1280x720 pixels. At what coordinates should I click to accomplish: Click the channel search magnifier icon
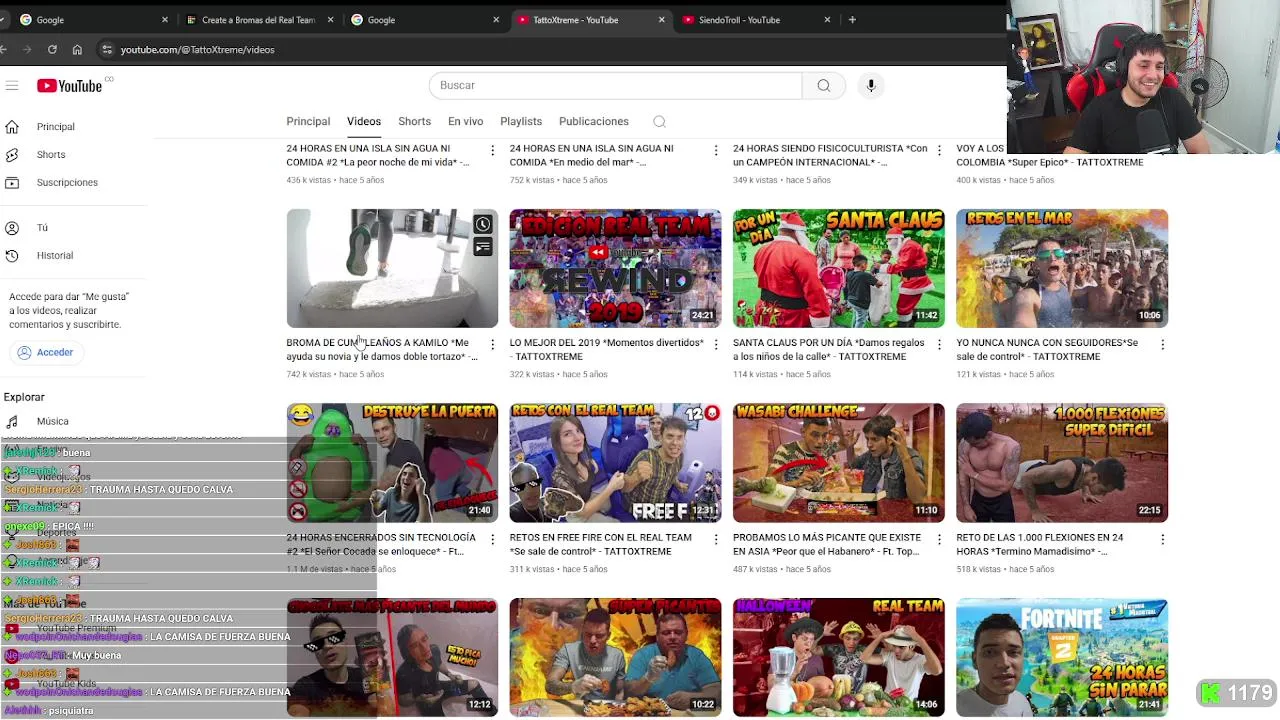pyautogui.click(x=659, y=122)
